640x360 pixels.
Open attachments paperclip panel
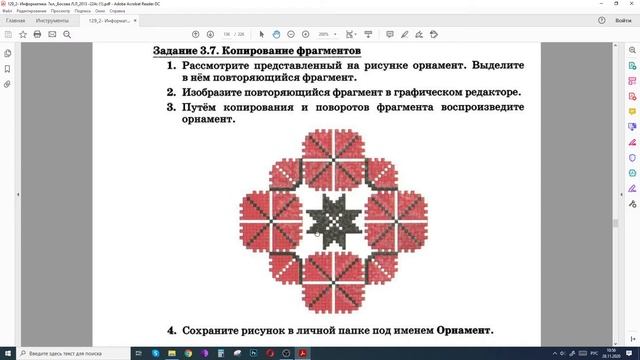pyautogui.click(x=7, y=84)
